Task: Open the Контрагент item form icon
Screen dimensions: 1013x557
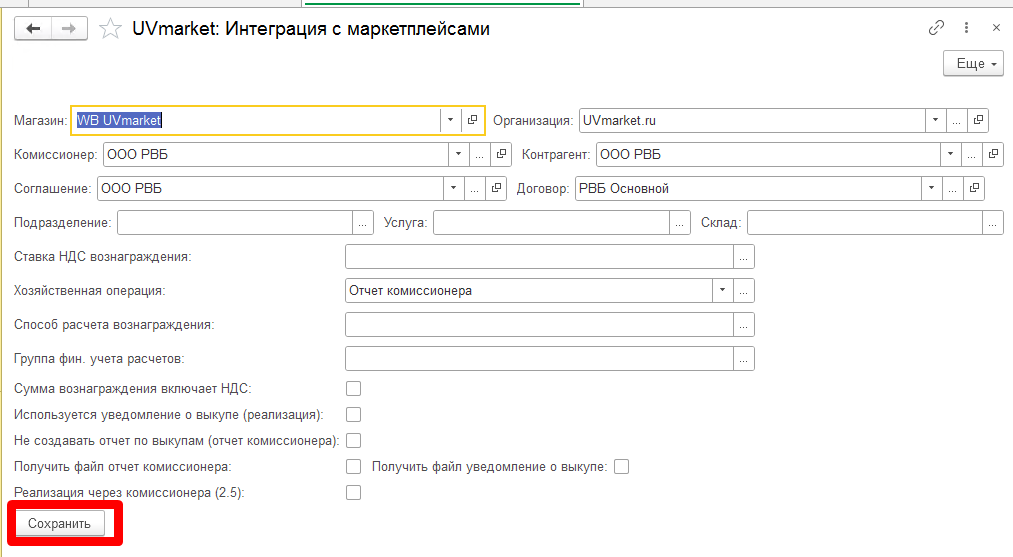Action: (x=993, y=154)
